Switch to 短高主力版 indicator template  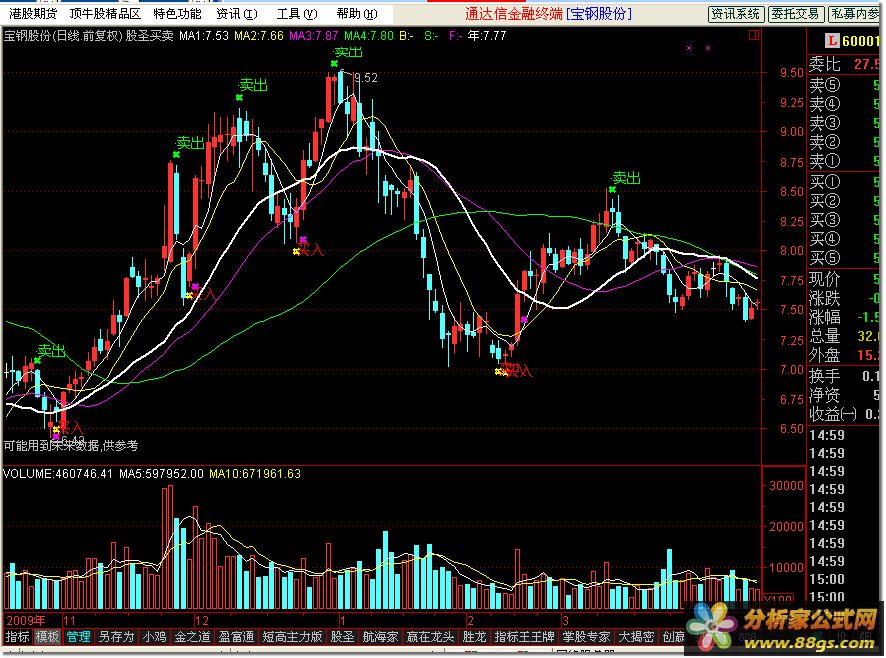click(x=292, y=637)
